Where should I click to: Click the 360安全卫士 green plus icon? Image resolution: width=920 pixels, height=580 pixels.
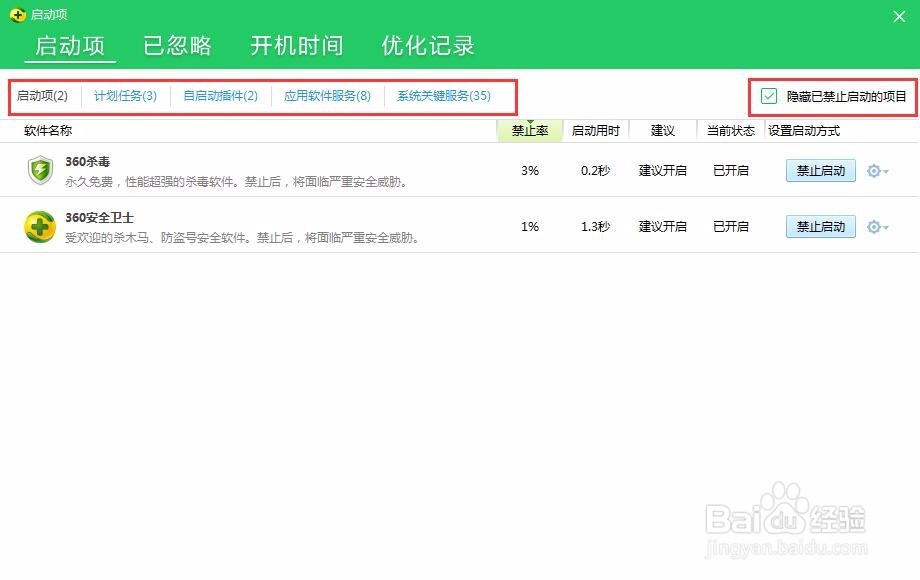tap(40, 226)
